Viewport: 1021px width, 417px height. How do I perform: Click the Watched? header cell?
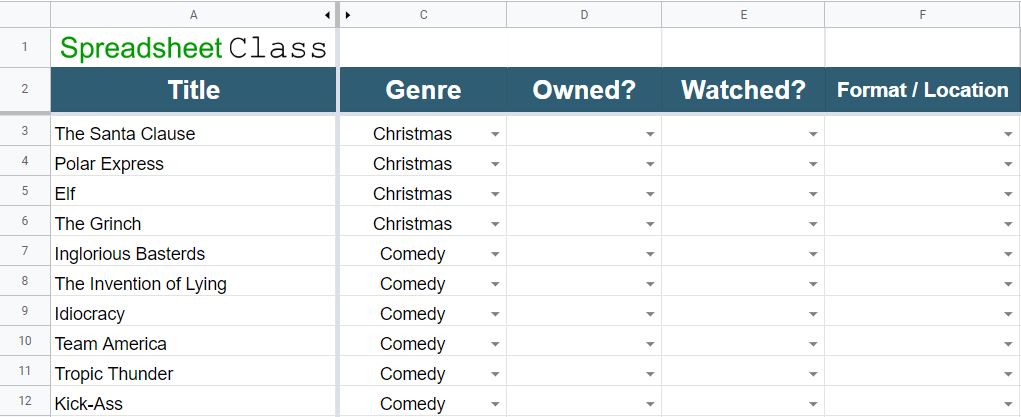pyautogui.click(x=743, y=90)
